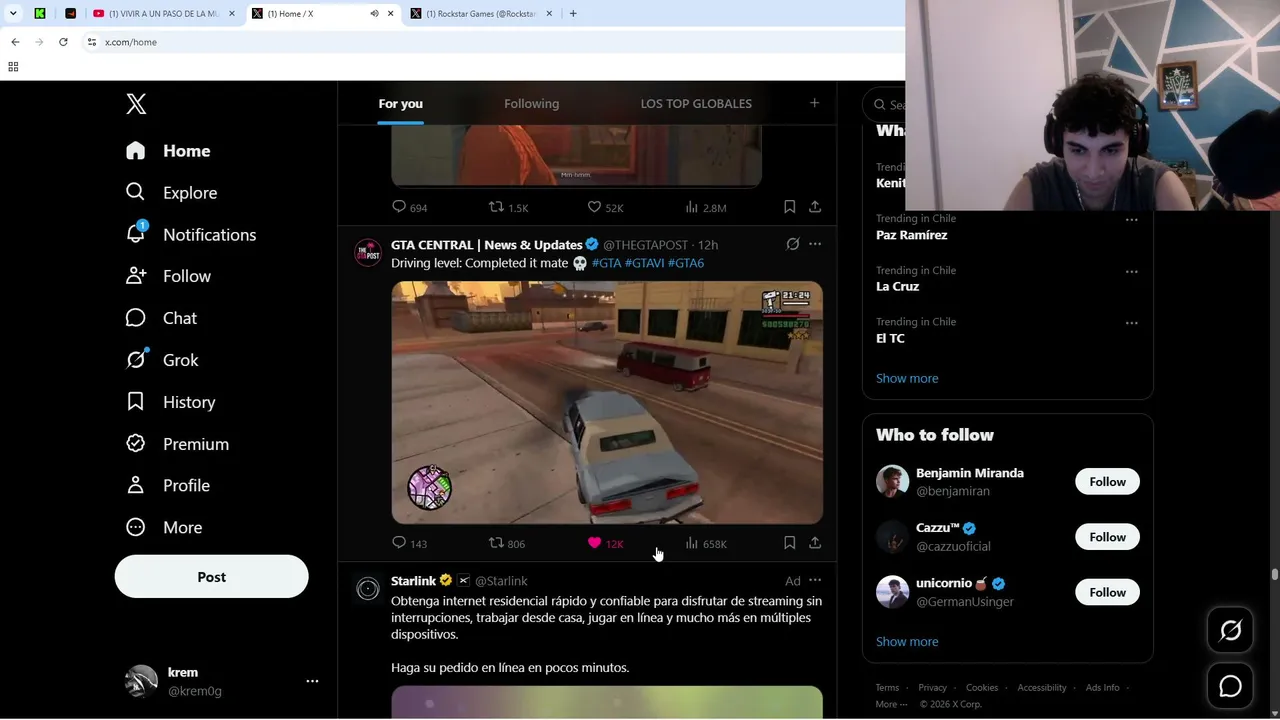Open the floating Grok button

tap(1230, 630)
